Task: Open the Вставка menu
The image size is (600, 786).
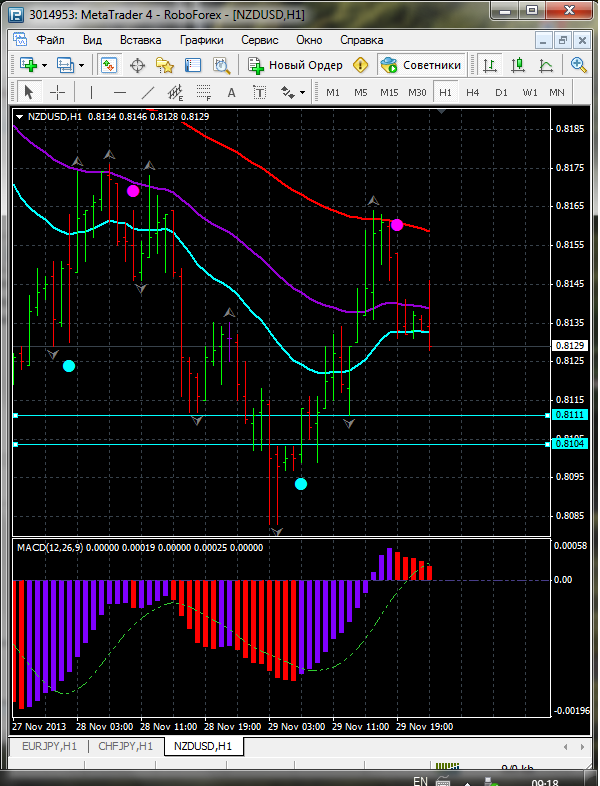Action: pos(140,40)
